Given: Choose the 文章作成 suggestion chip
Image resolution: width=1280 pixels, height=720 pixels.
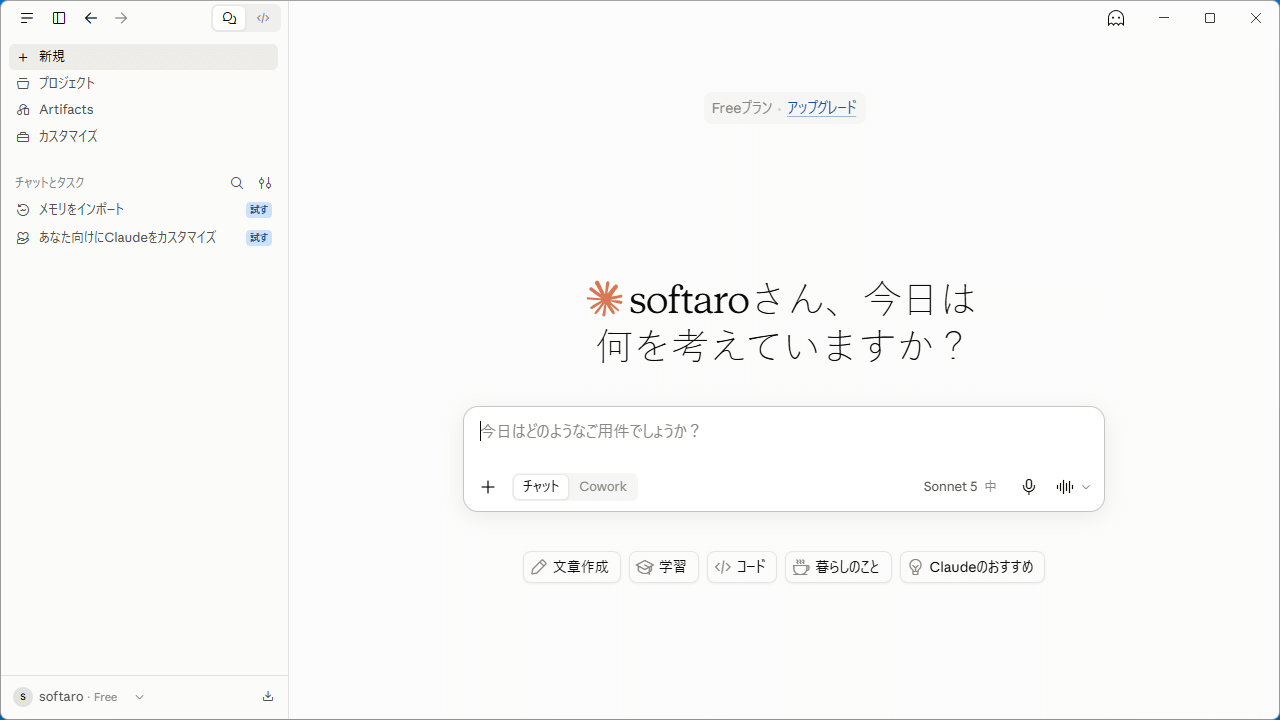Looking at the screenshot, I should (572, 567).
